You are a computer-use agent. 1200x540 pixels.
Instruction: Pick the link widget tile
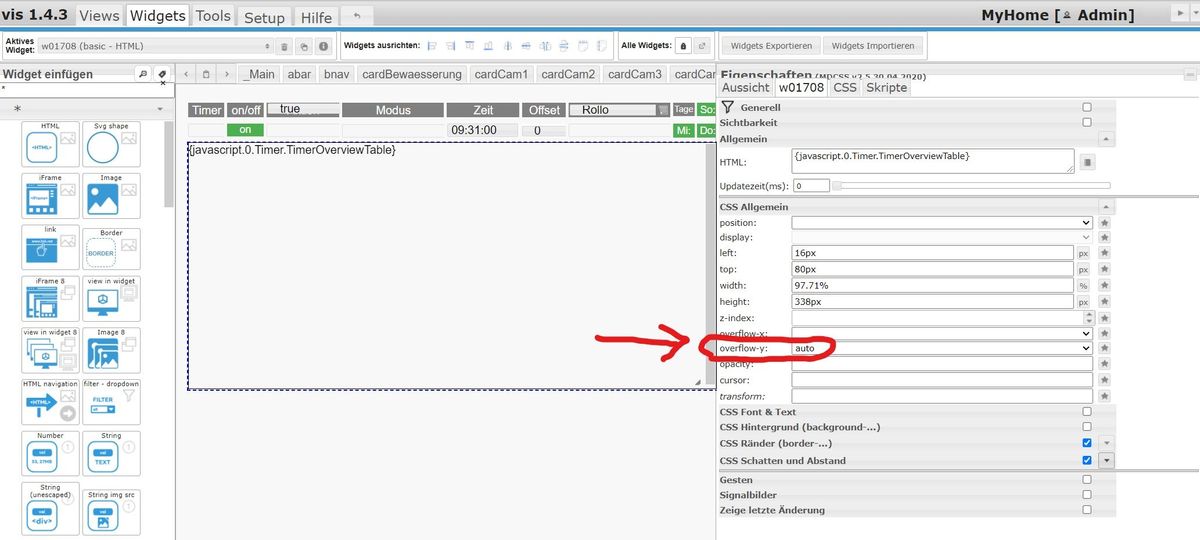click(50, 247)
